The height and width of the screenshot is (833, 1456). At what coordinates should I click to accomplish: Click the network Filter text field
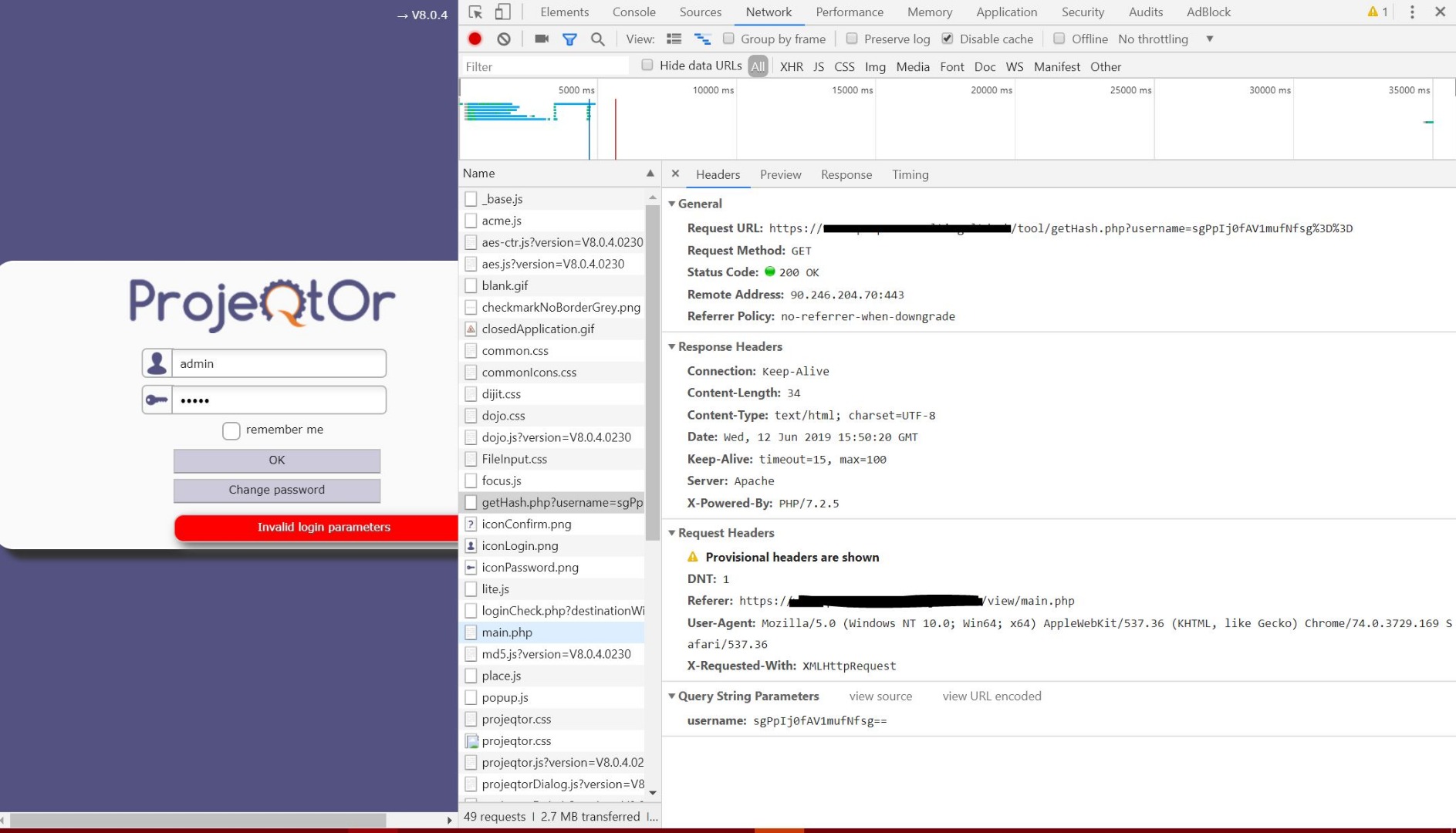point(545,66)
